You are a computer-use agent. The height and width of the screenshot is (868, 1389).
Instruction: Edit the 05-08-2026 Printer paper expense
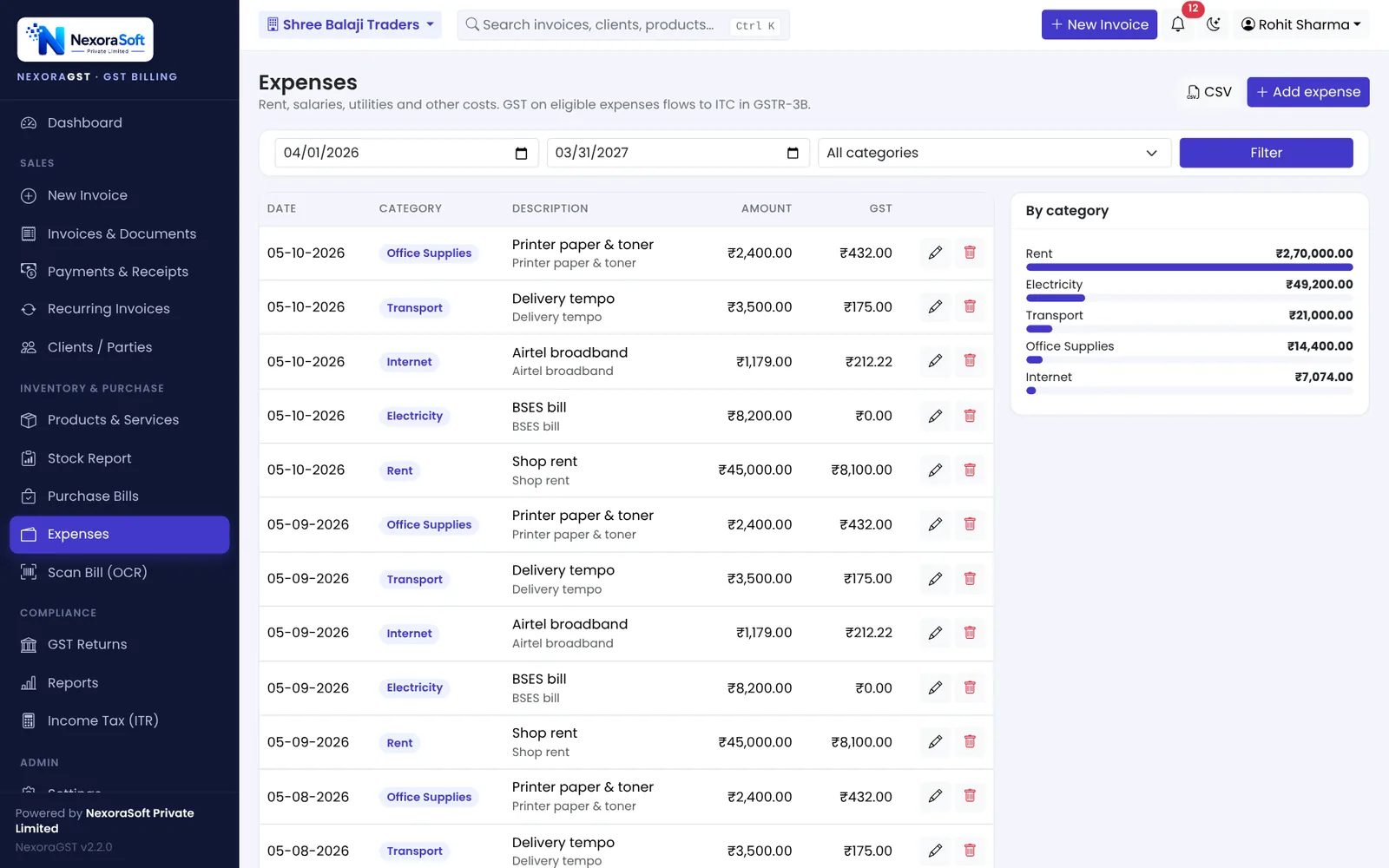[x=935, y=796]
